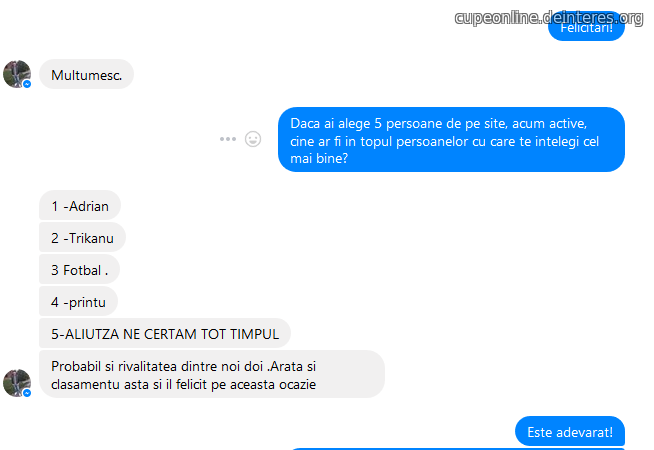Screen dimensions: 654x450
Task: Click the avatar beside the Probabil si rivalitatea message
Action: pos(17,382)
